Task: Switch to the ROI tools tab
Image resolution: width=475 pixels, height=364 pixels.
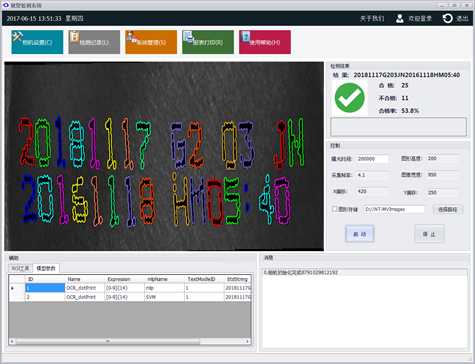Action: pyautogui.click(x=20, y=268)
